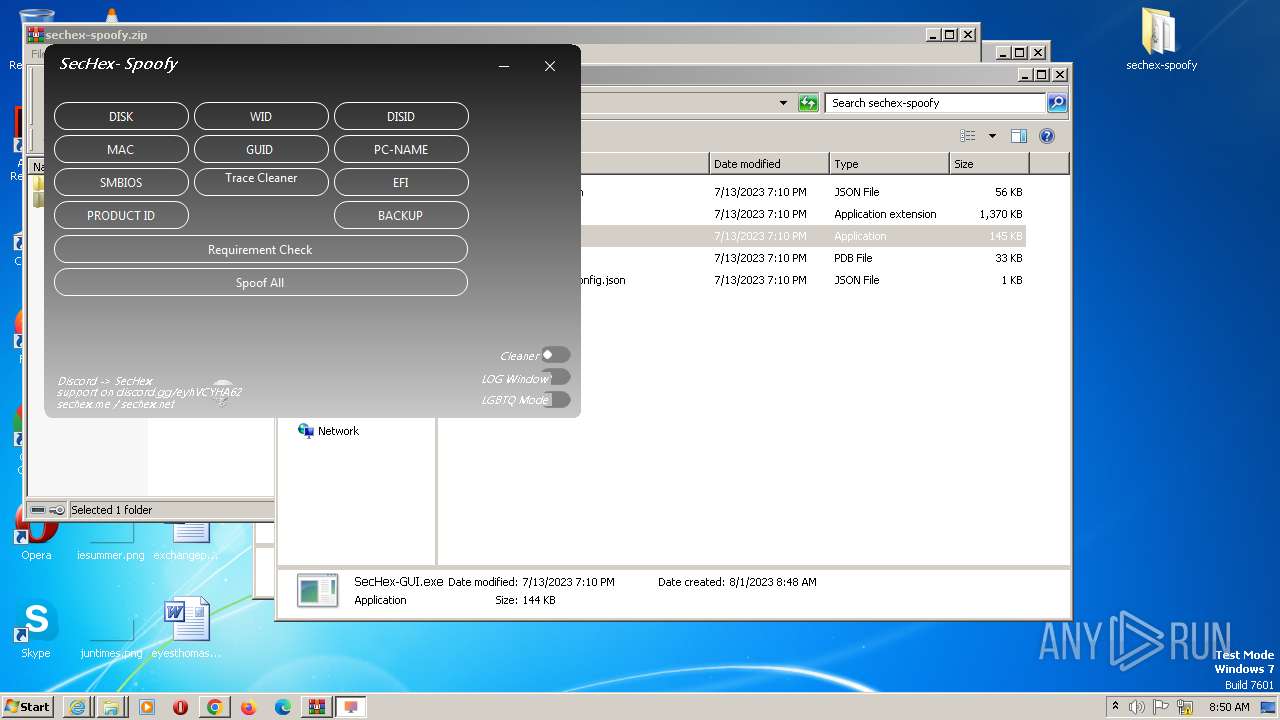The image size is (1280, 720).
Task: Open juntimes.png on the desktop
Action: pyautogui.click(x=112, y=638)
